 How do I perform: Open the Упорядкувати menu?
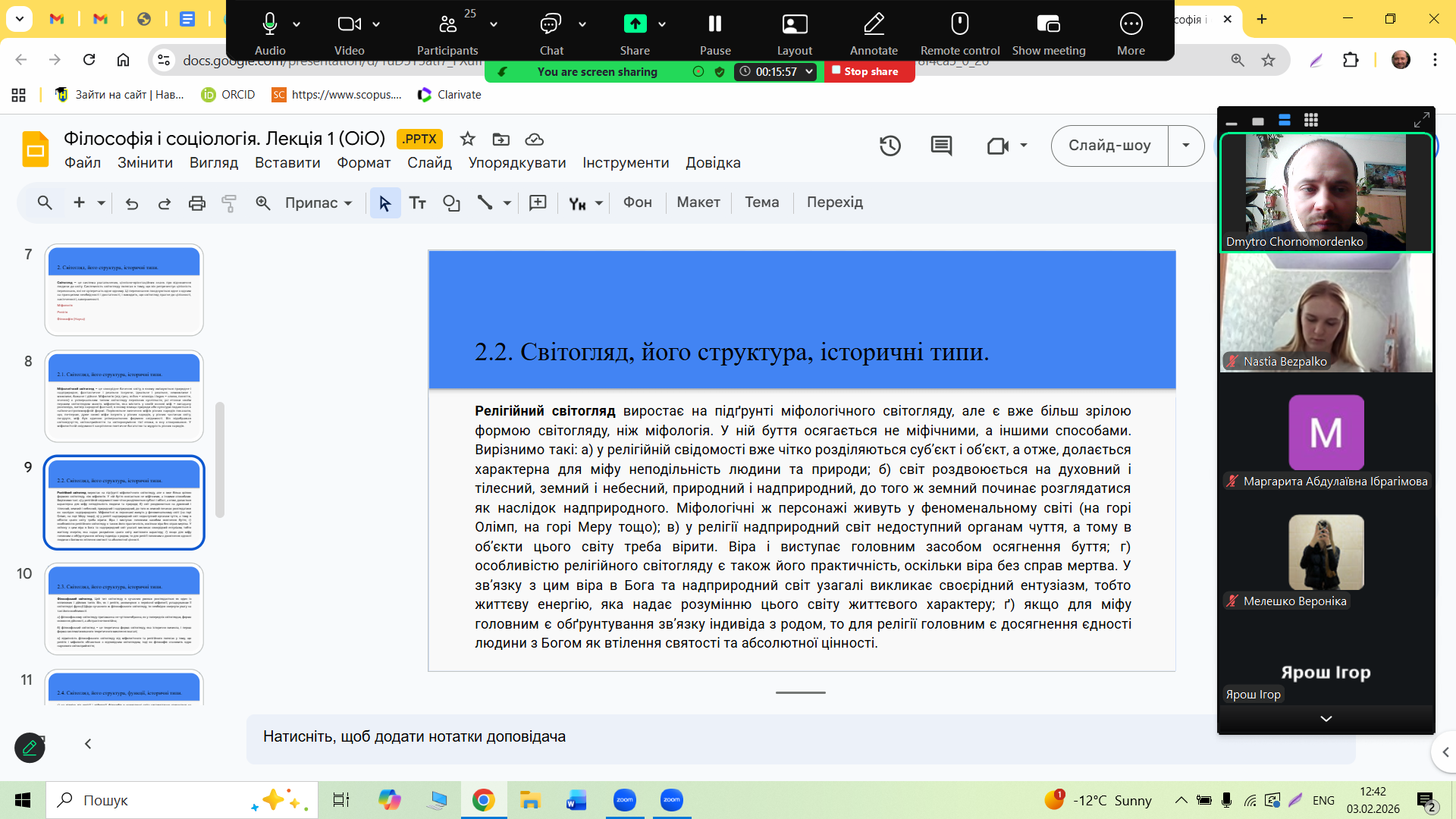click(517, 163)
